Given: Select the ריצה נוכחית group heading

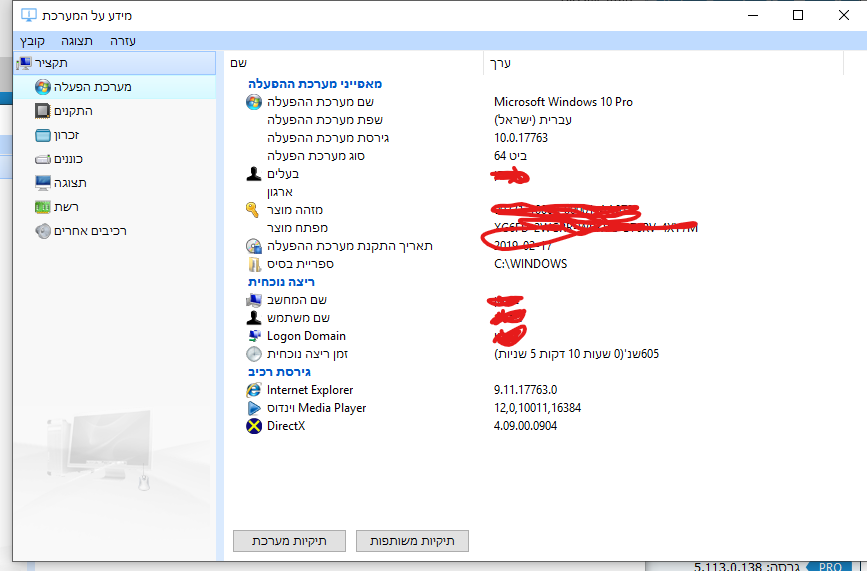Looking at the screenshot, I should click(281, 282).
